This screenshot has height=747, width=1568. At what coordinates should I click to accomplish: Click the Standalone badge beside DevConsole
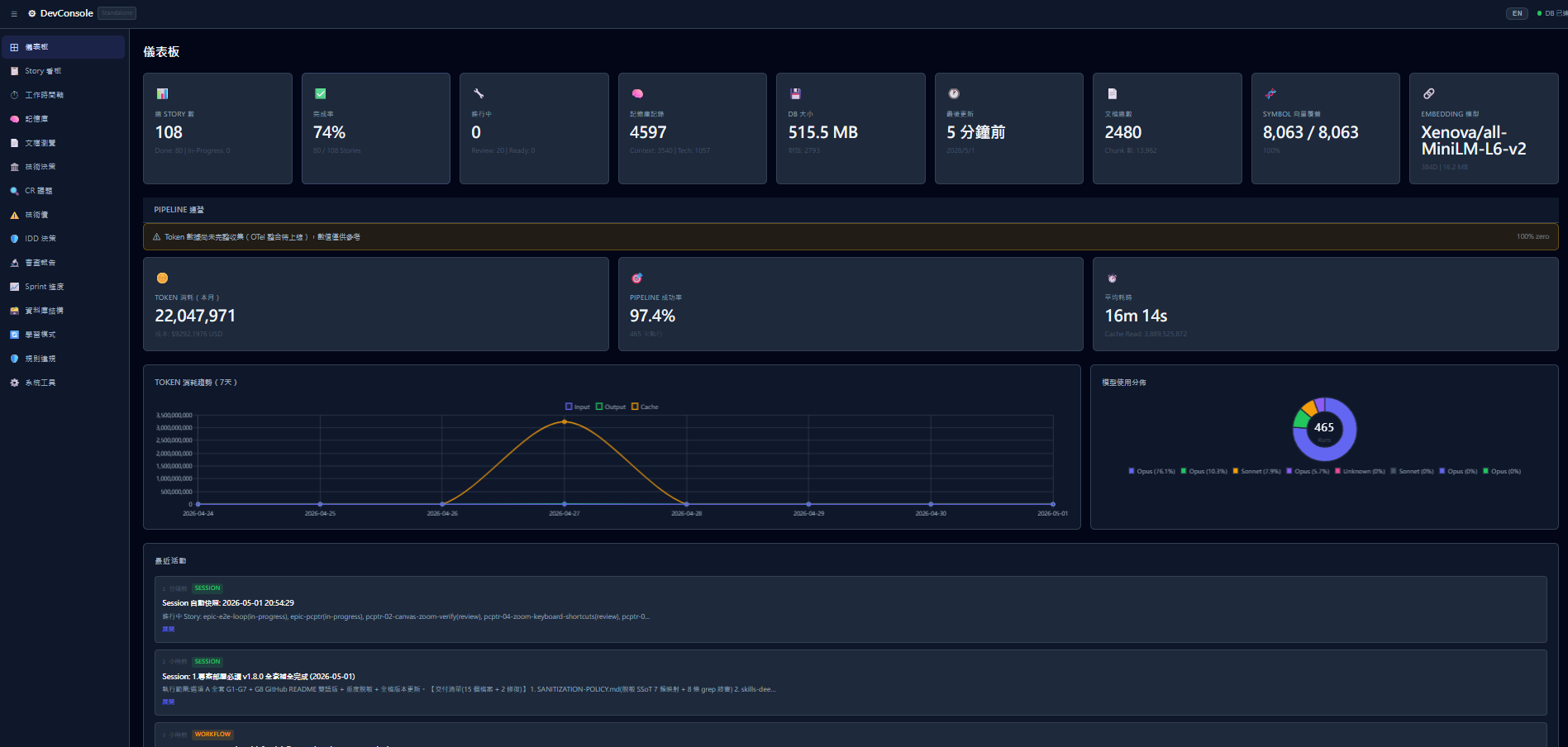coord(117,13)
